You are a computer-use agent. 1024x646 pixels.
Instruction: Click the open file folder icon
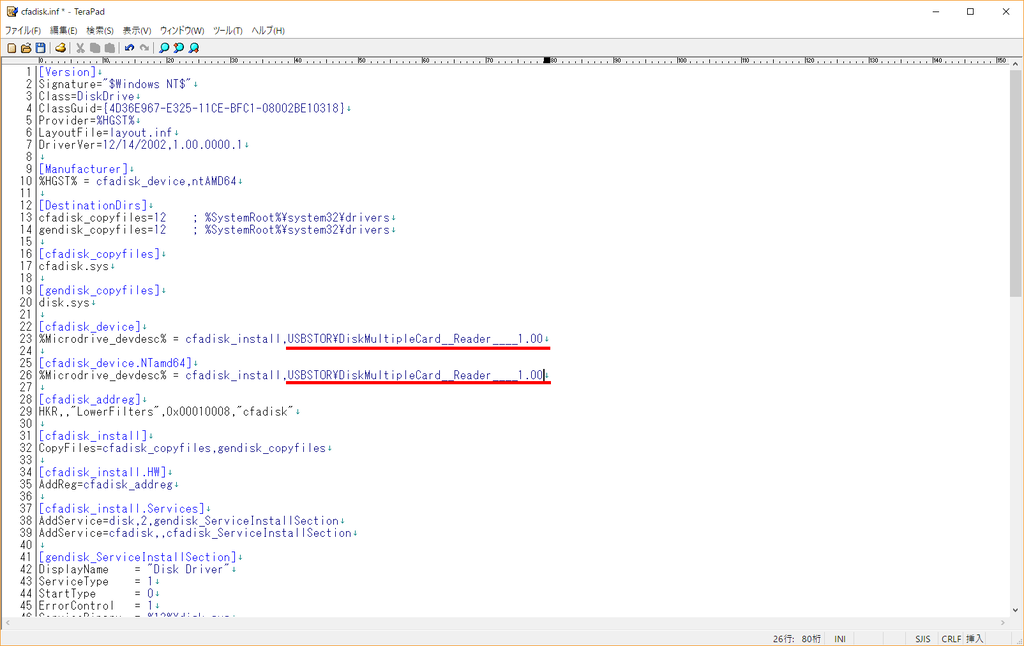pos(26,48)
